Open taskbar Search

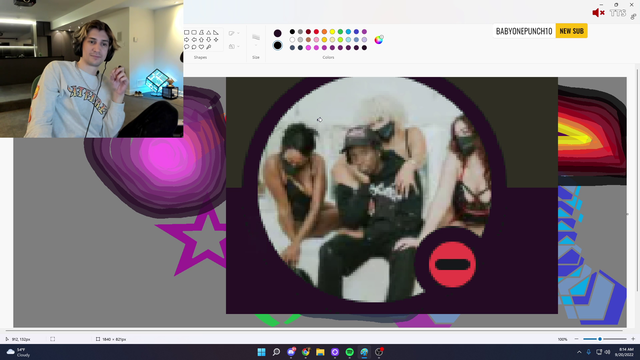tap(276, 352)
